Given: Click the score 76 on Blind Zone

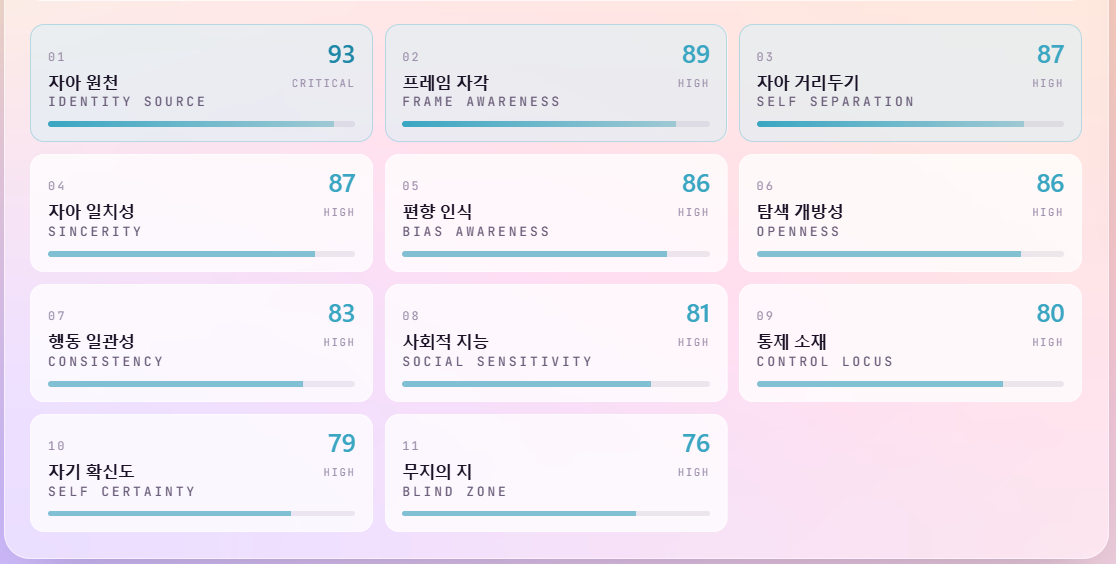Looking at the screenshot, I should point(695,444).
